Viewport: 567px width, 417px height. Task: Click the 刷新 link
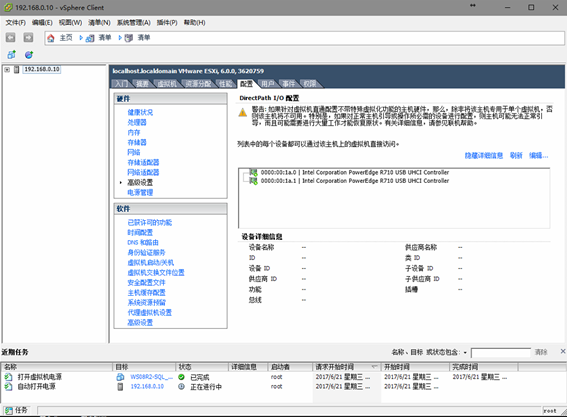coord(516,156)
